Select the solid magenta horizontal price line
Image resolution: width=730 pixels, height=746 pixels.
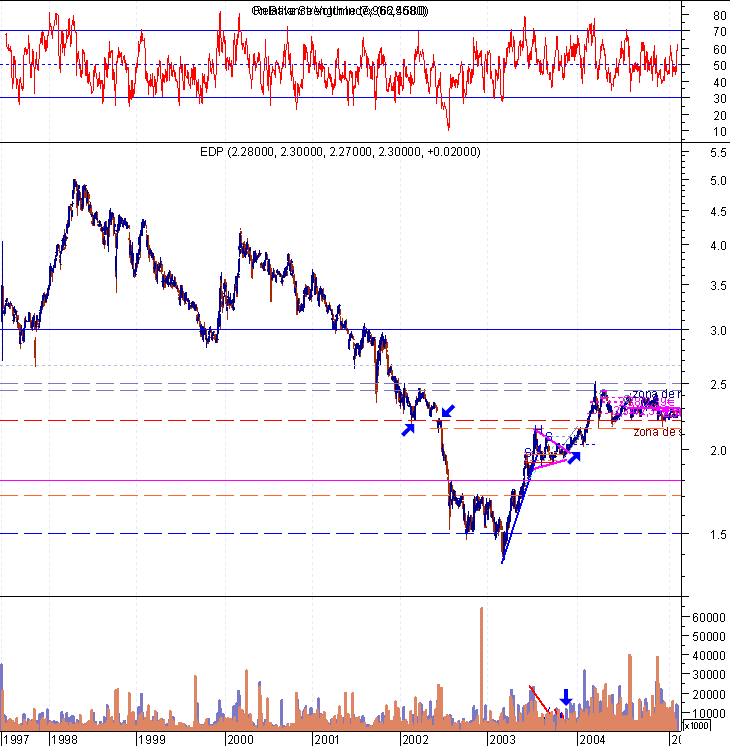tap(341, 481)
